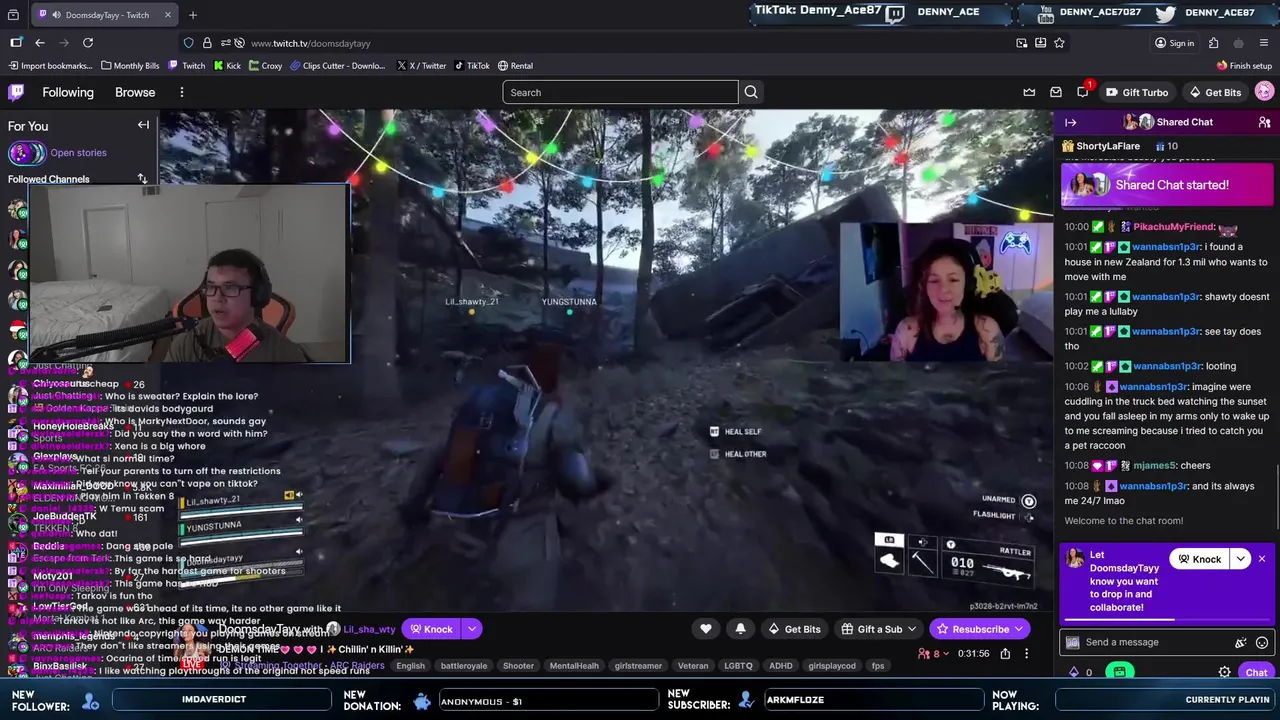Go back with browser back arrow

point(39,43)
